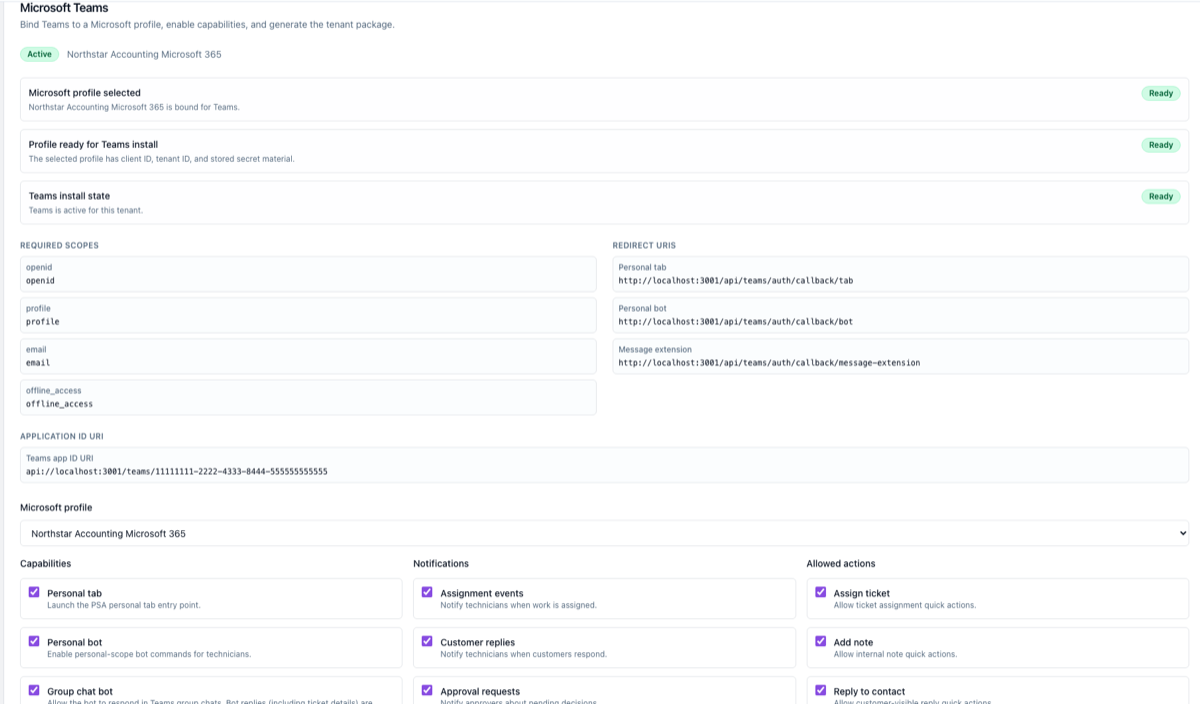Toggle the Approval requests checkbox
This screenshot has height=704, width=1200.
coord(427,690)
